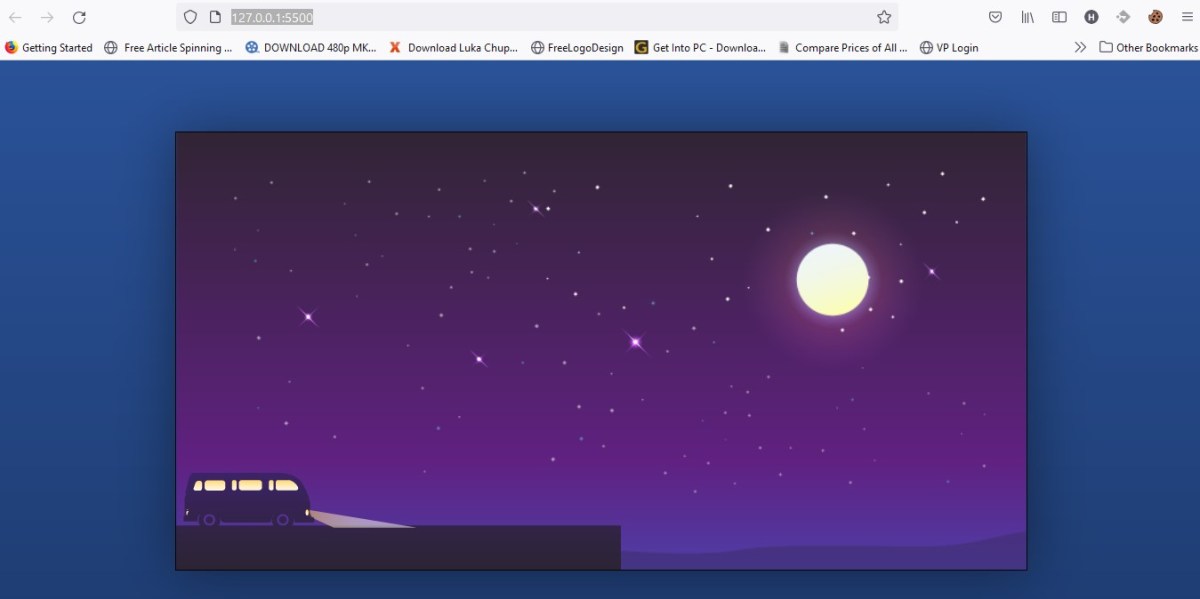Go forward to the next page
1200x599 pixels.
click(x=47, y=17)
